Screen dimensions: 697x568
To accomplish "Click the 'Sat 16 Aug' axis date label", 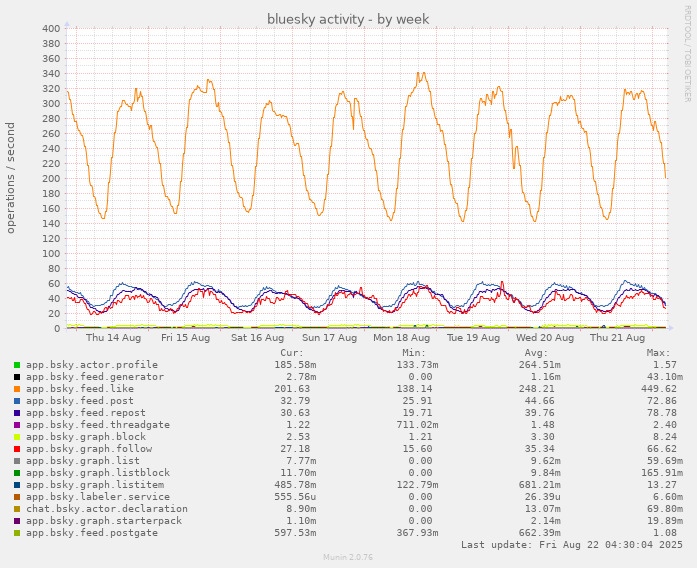I will click(x=257, y=338).
